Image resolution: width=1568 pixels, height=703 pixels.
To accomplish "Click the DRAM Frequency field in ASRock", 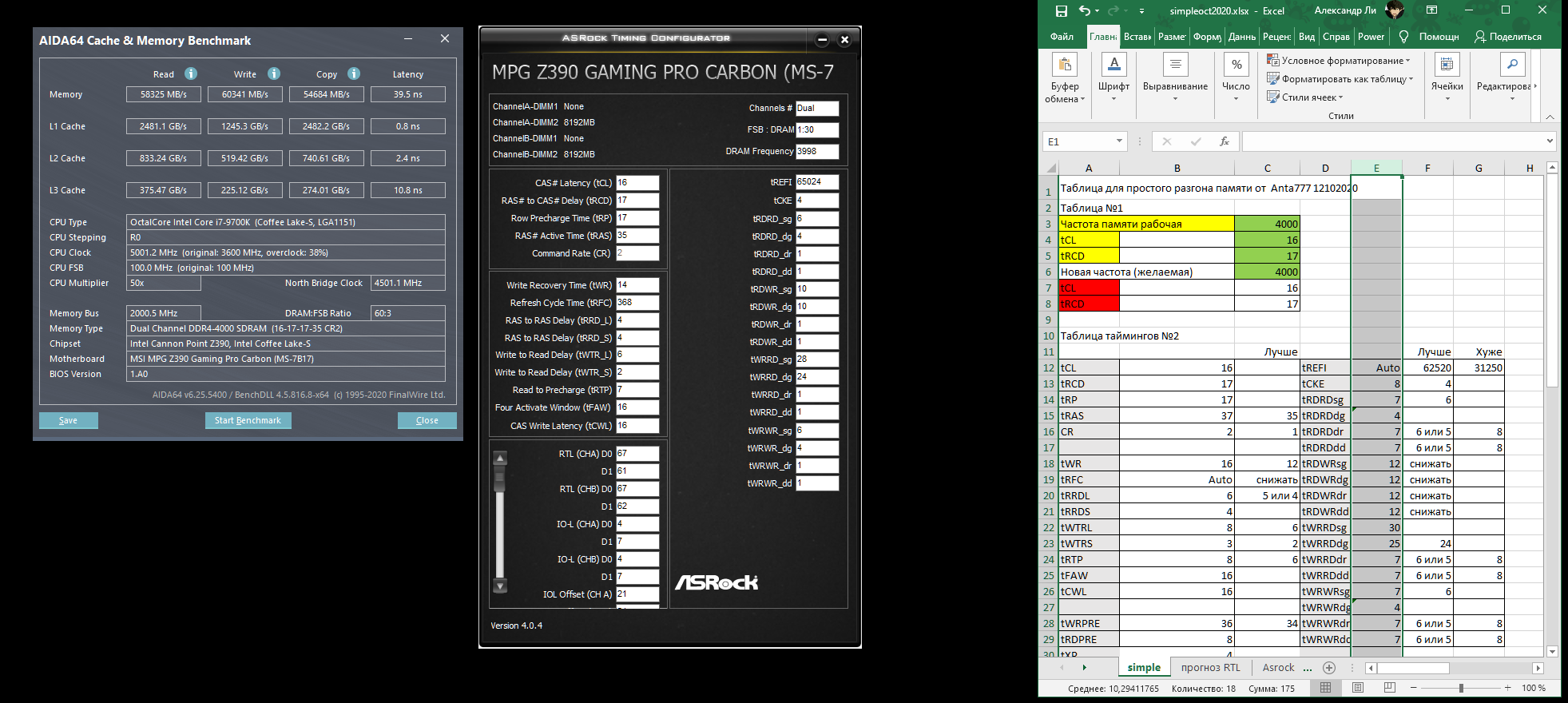I will point(817,151).
